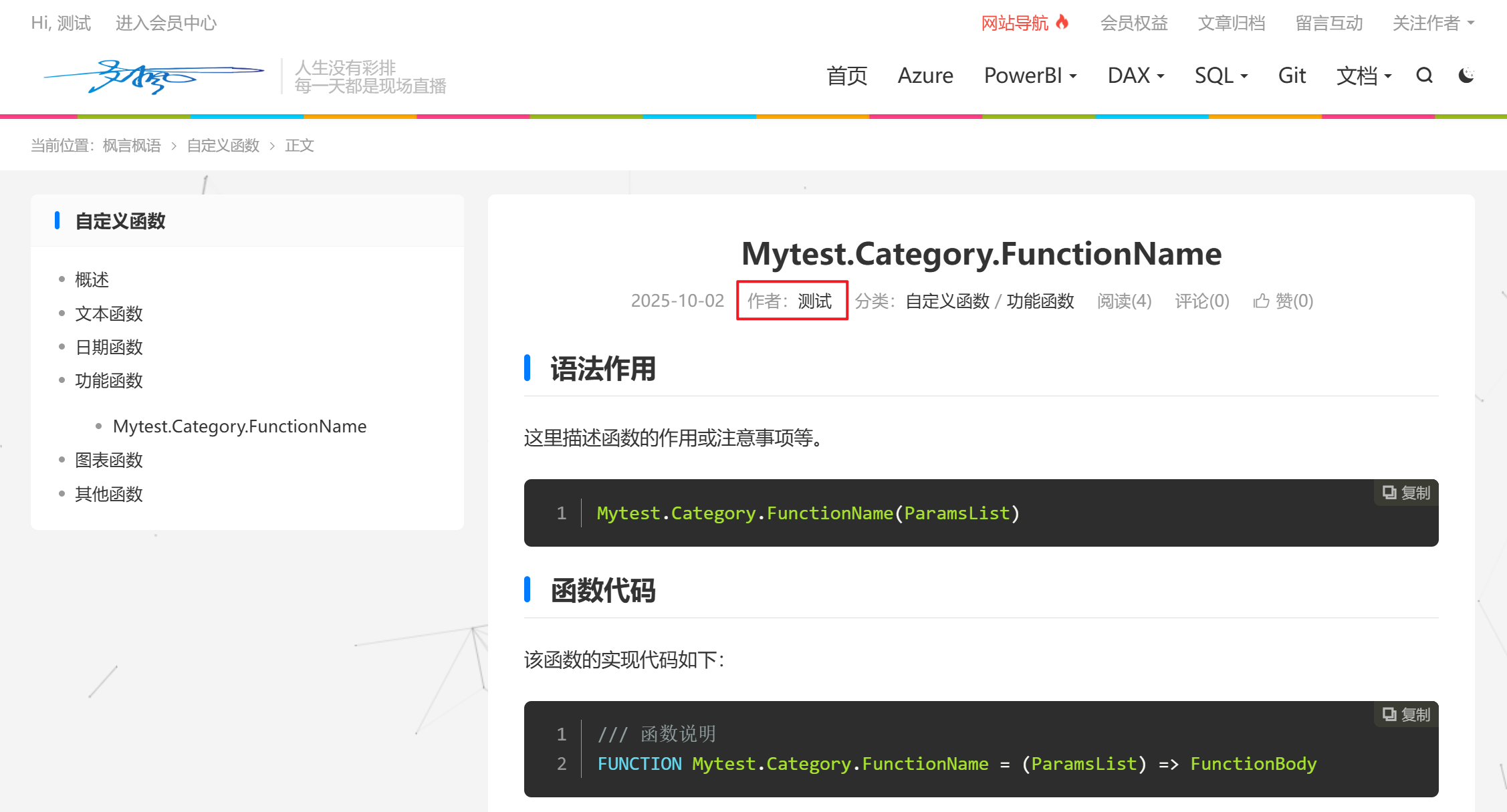1507x812 pixels.
Task: Open the Git menu item
Action: click(x=1291, y=76)
